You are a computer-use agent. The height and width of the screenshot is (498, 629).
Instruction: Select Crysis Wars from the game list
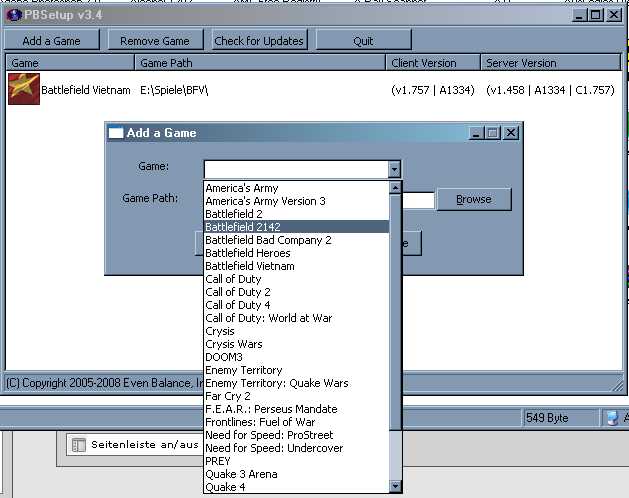296,344
